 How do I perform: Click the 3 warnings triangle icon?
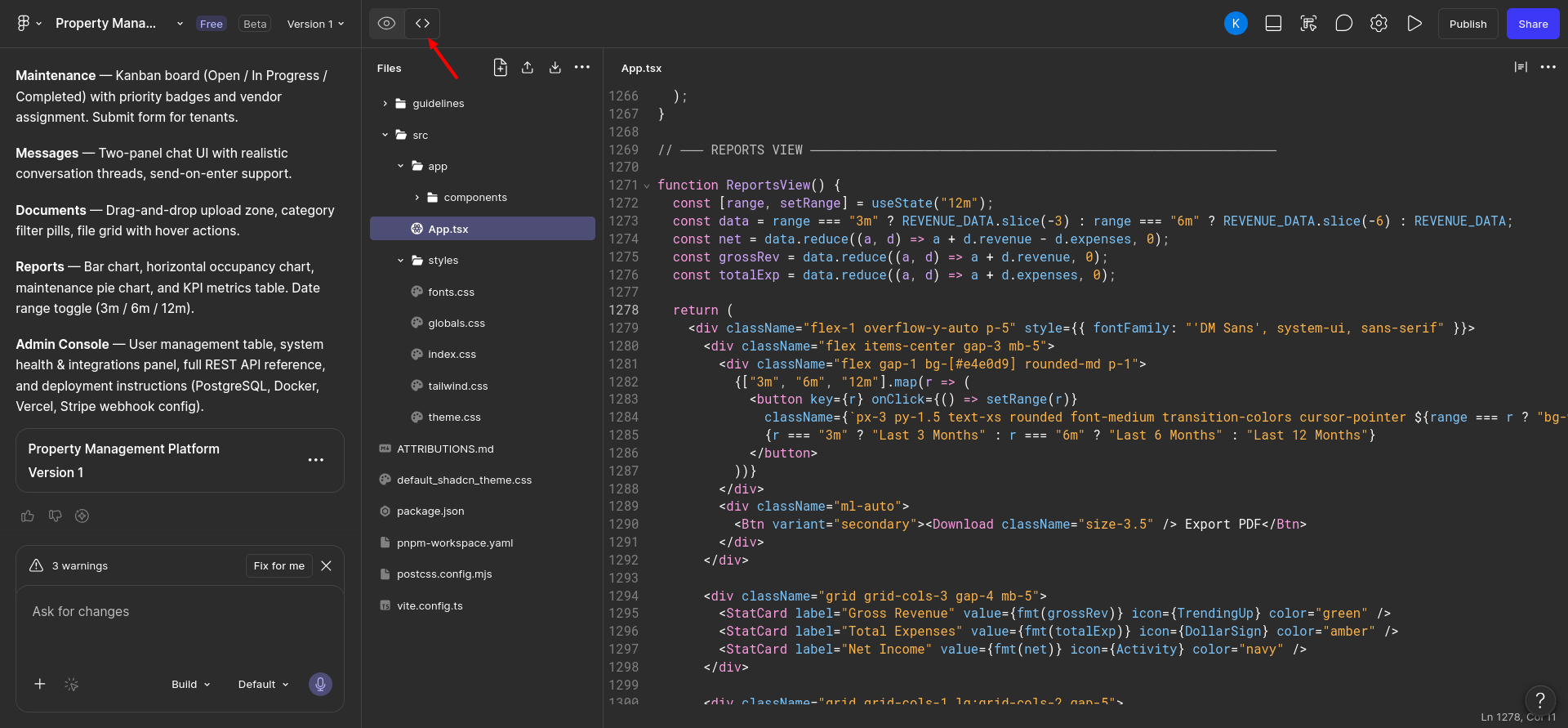(36, 565)
